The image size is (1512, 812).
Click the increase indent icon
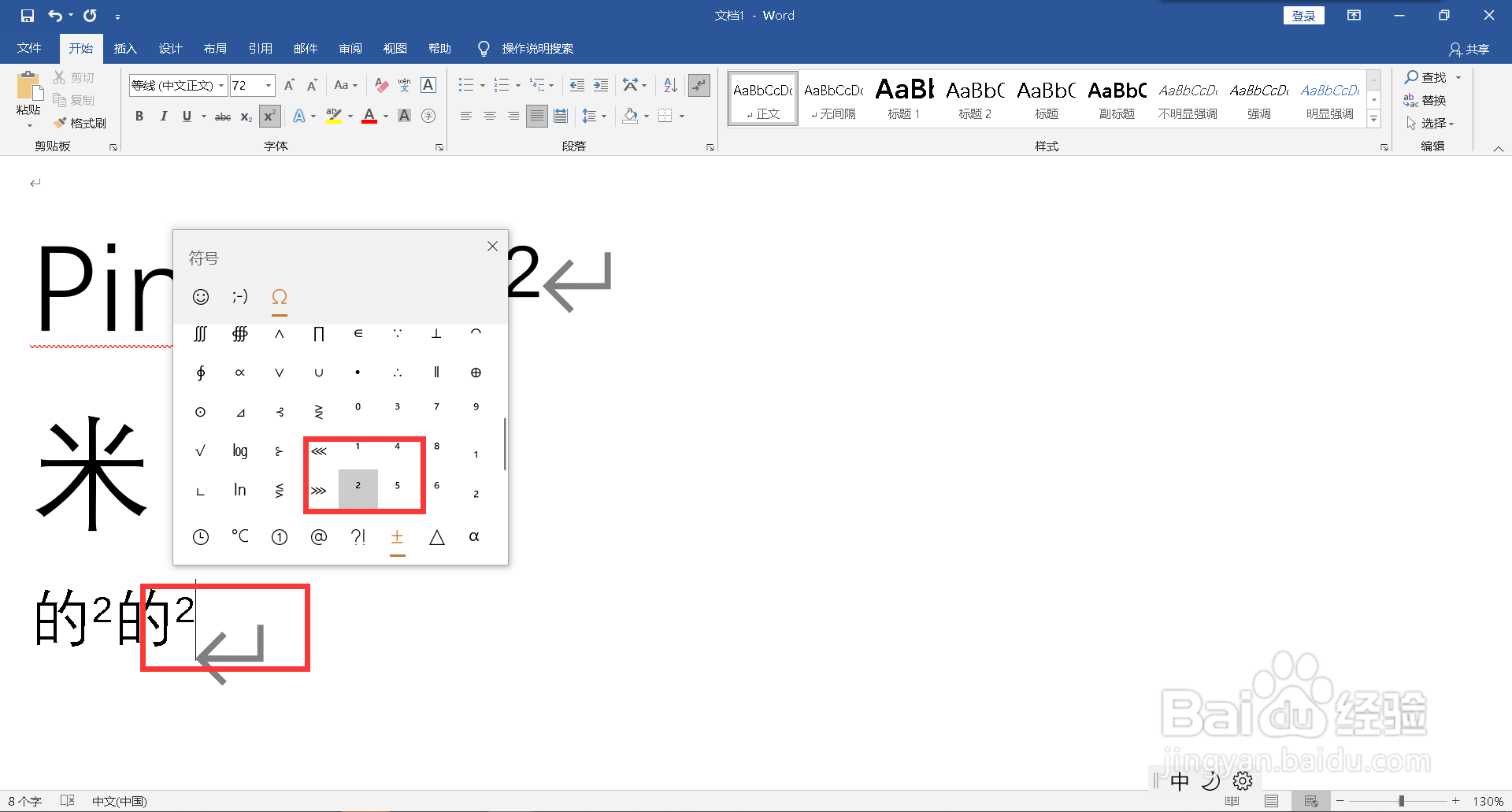(601, 85)
